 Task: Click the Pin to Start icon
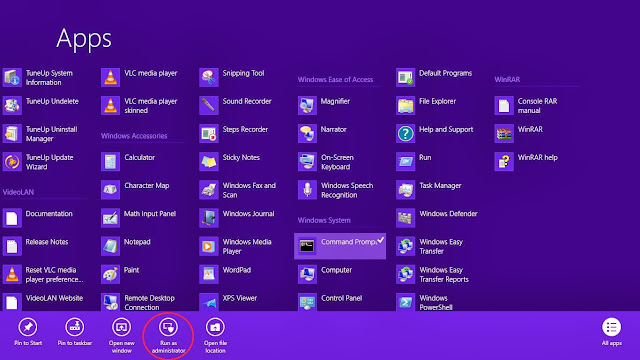coord(28,327)
